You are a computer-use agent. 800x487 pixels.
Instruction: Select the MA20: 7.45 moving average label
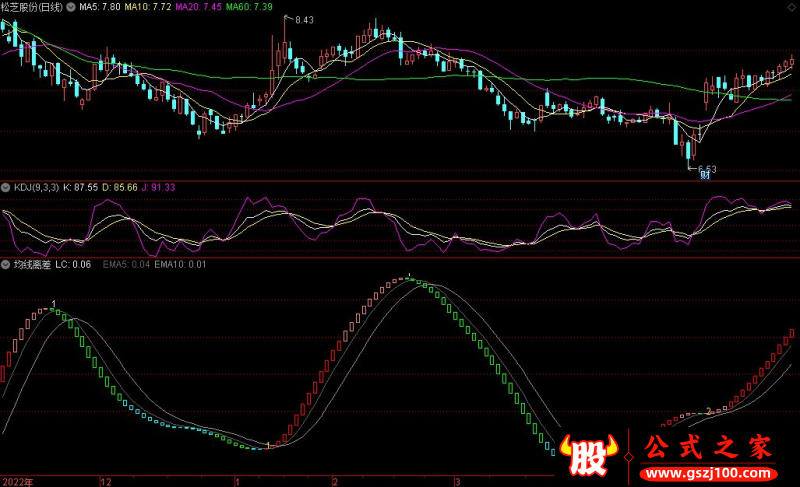click(199, 7)
